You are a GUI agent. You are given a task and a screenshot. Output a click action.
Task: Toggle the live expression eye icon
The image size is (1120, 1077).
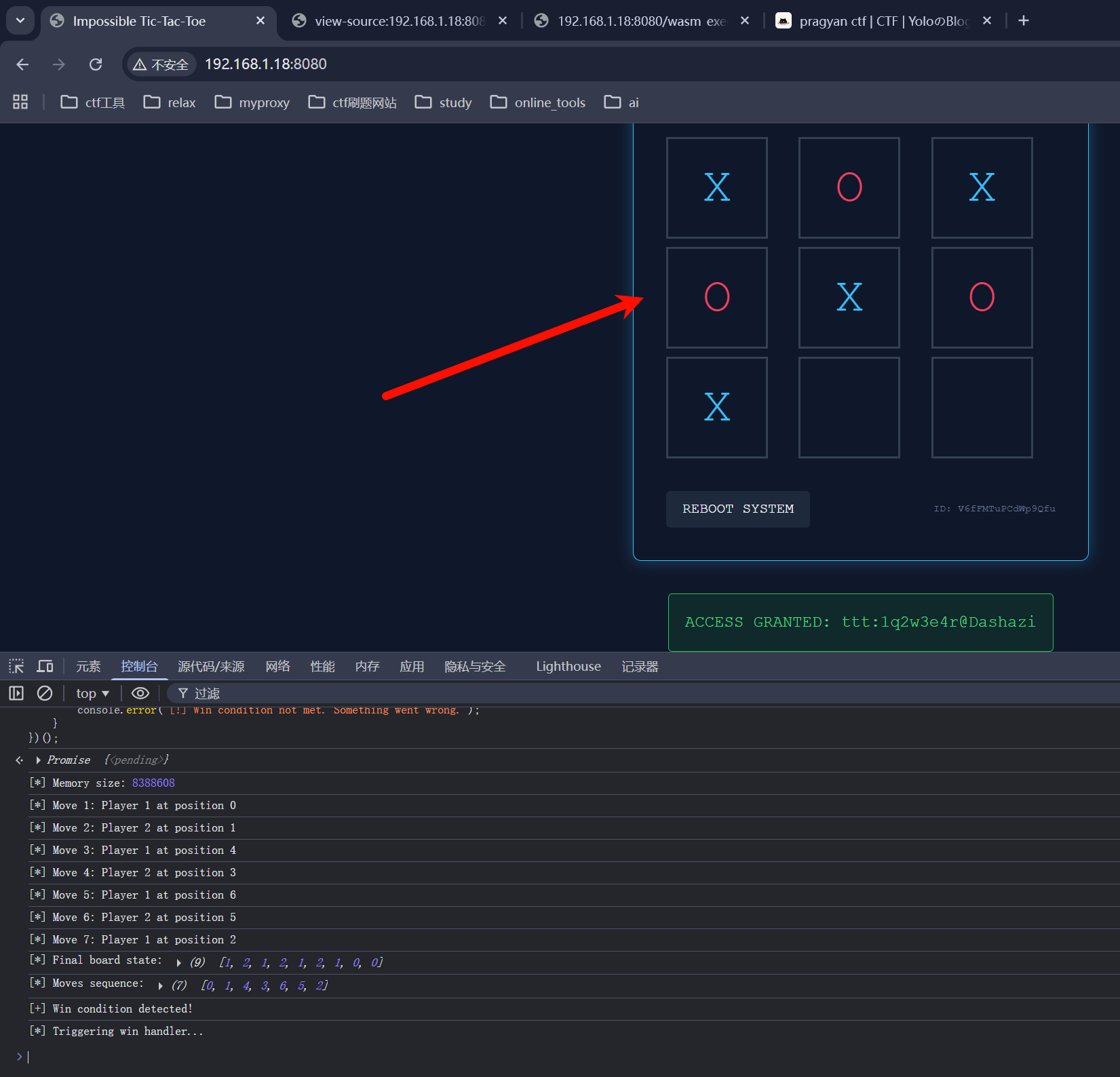pyautogui.click(x=140, y=693)
